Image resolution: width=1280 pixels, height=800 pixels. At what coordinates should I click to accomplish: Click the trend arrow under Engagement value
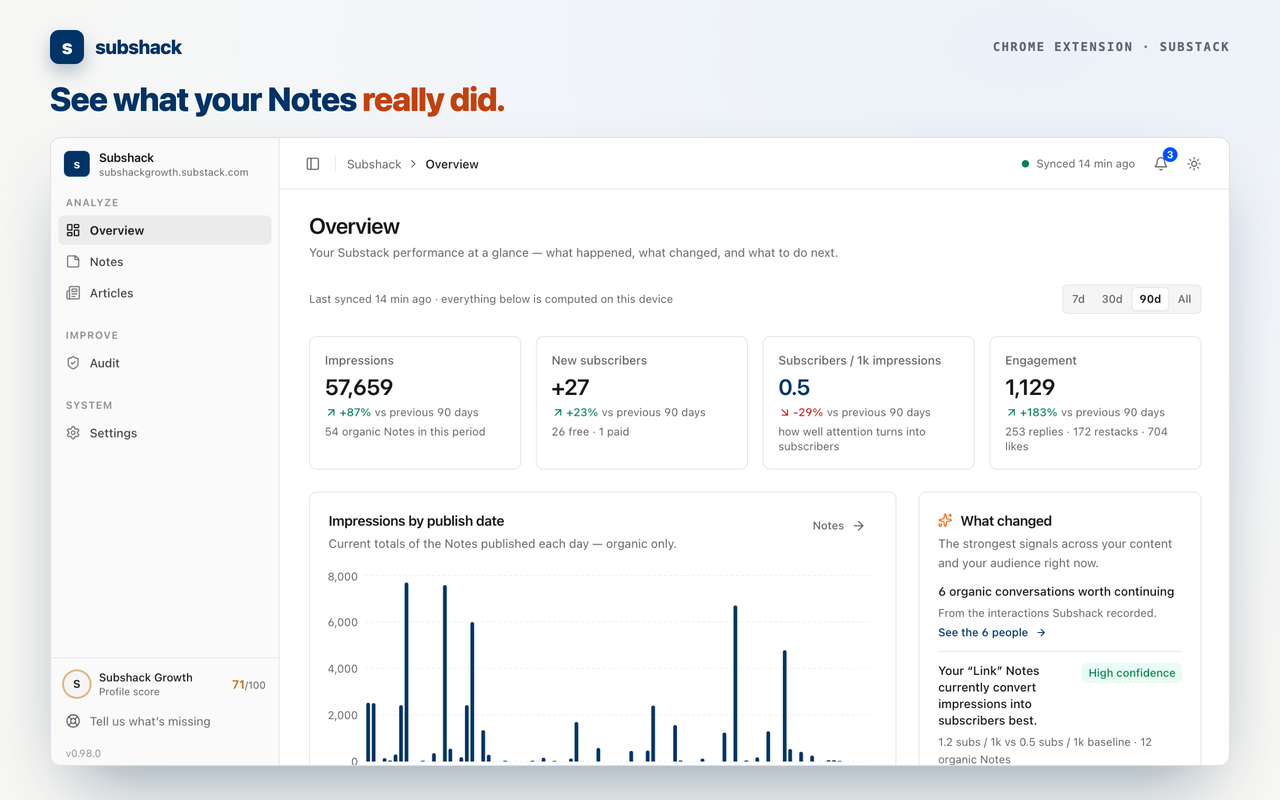click(x=1011, y=412)
